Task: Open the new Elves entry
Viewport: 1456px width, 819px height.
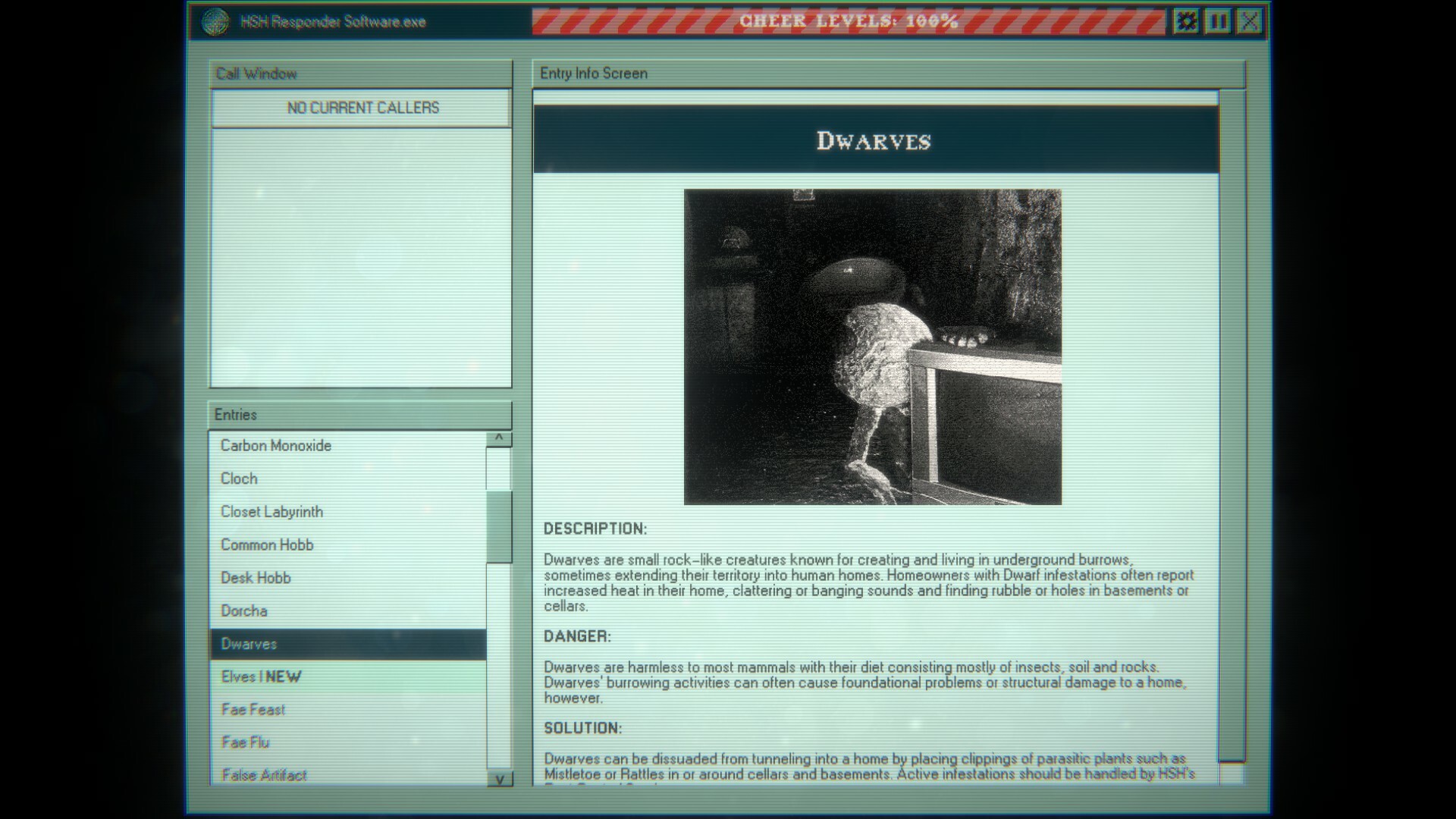Action: tap(260, 676)
